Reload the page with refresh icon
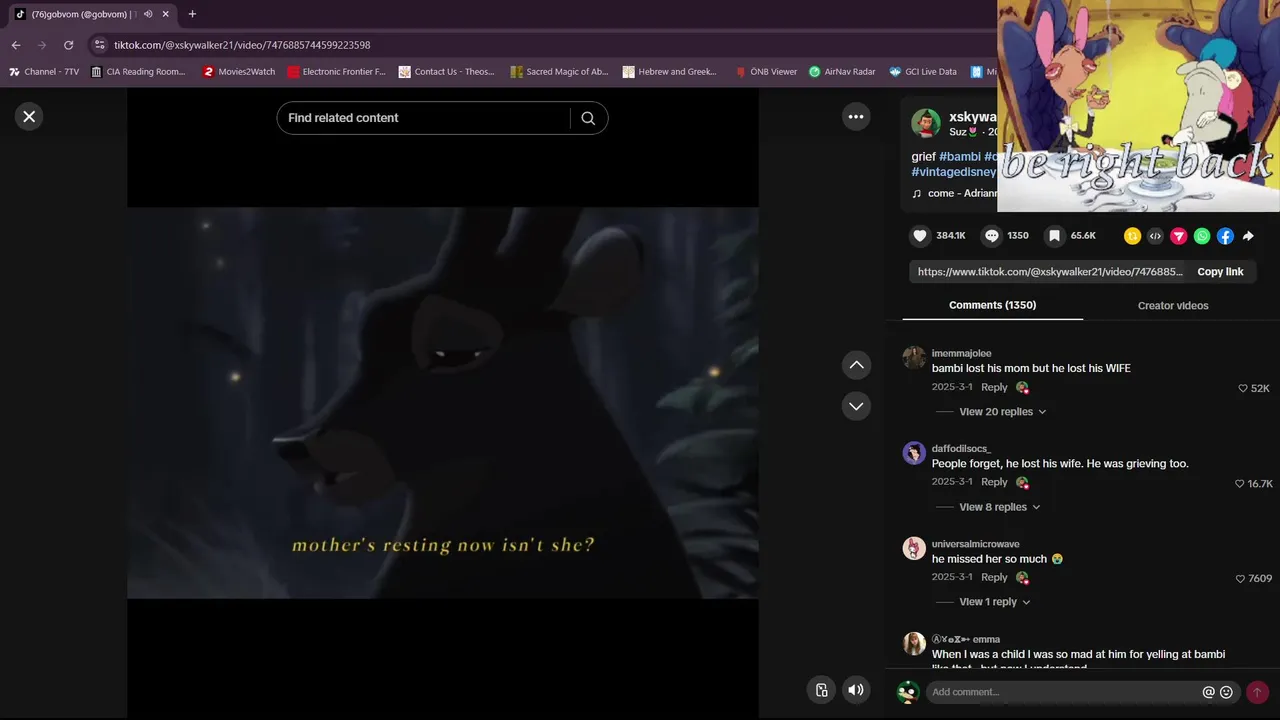 click(68, 45)
